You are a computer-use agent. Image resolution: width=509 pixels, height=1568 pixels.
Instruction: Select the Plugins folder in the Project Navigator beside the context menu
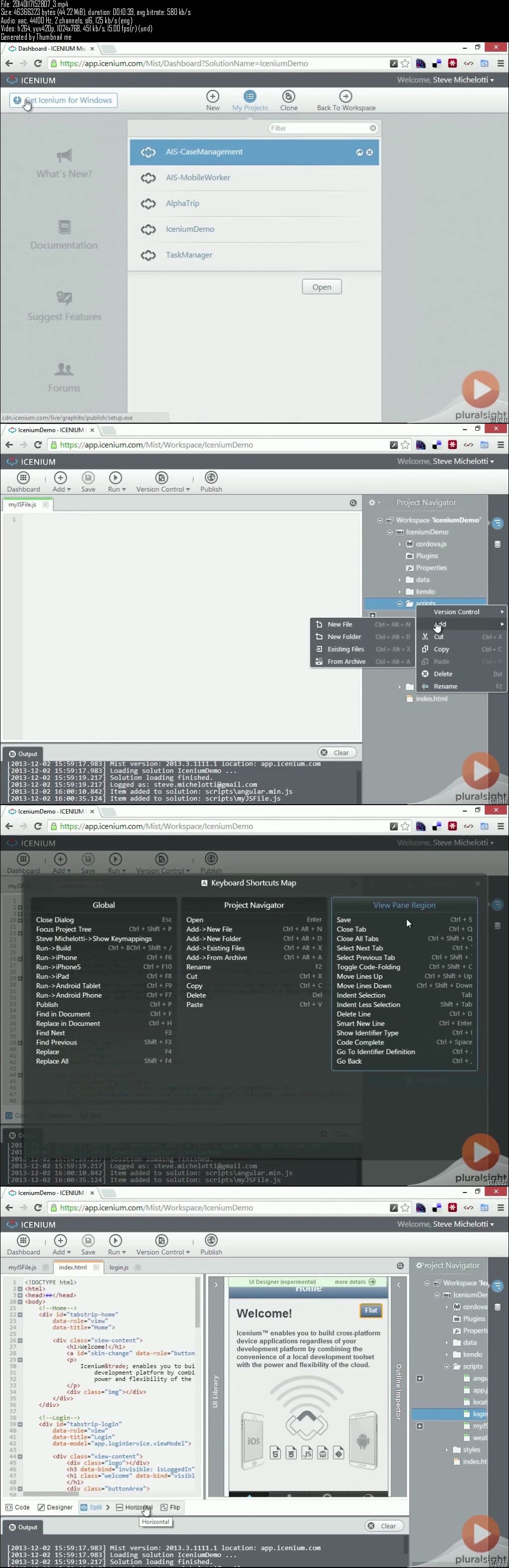pyautogui.click(x=422, y=556)
